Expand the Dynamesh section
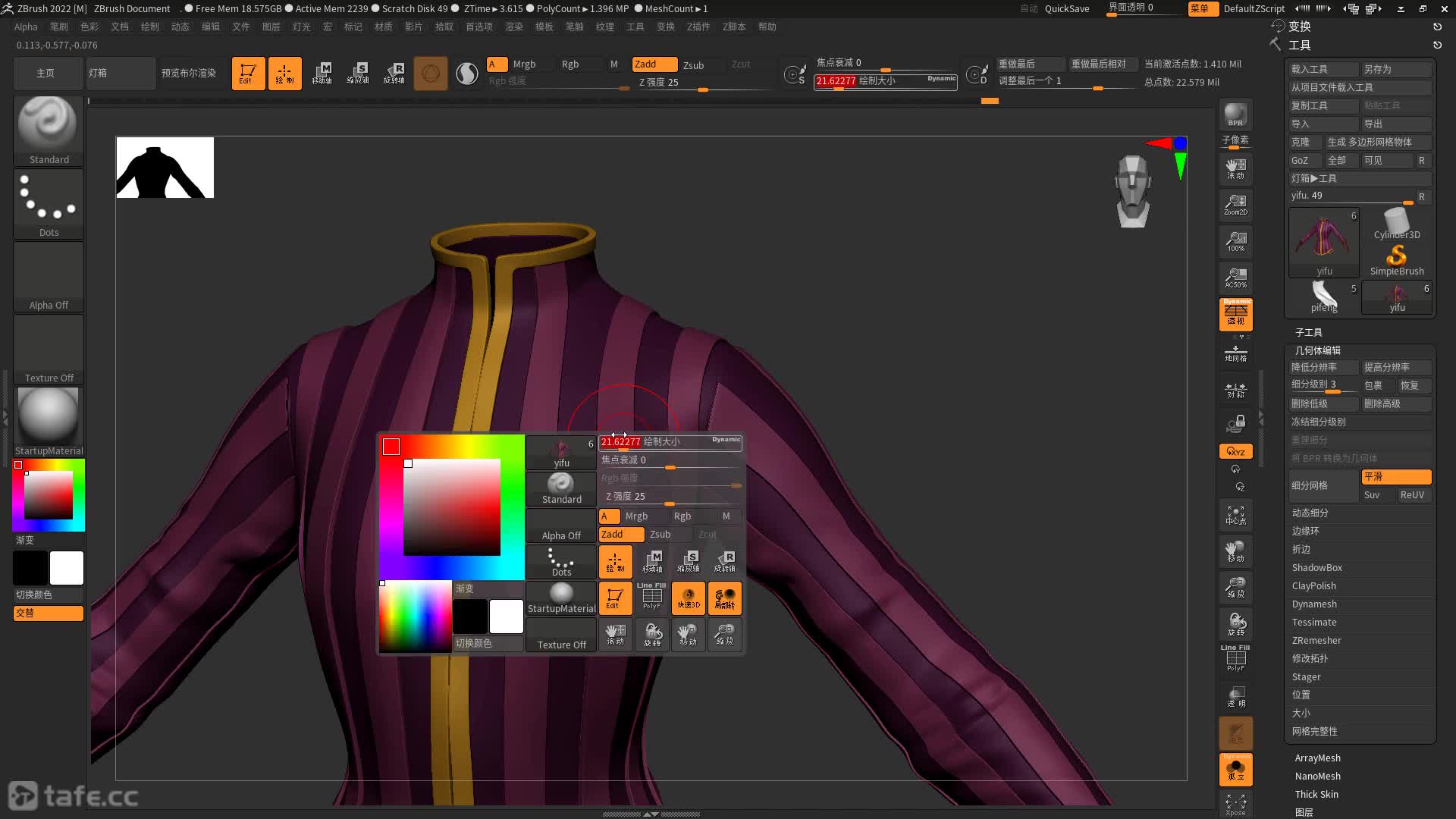Viewport: 1456px width, 819px height. pos(1314,604)
